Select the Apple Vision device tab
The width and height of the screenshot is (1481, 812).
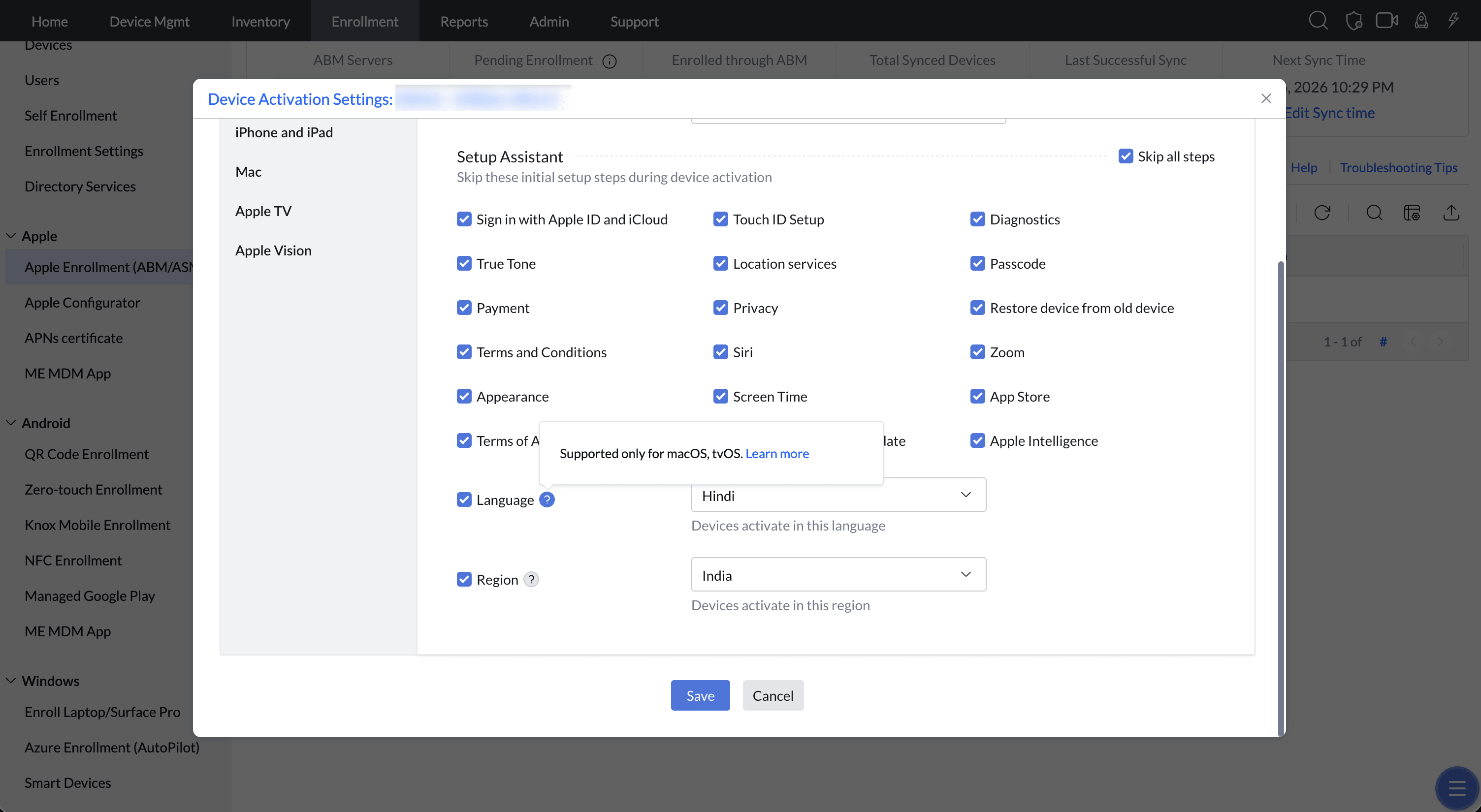pos(273,250)
